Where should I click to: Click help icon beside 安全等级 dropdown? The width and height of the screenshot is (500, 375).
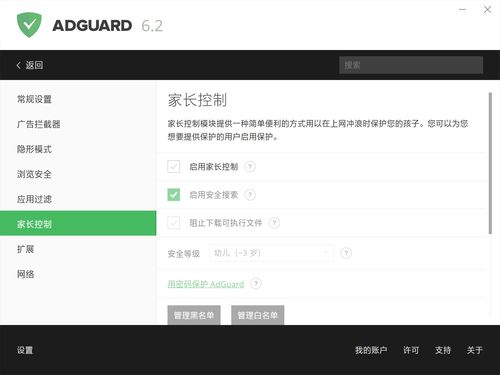[x=346, y=253]
